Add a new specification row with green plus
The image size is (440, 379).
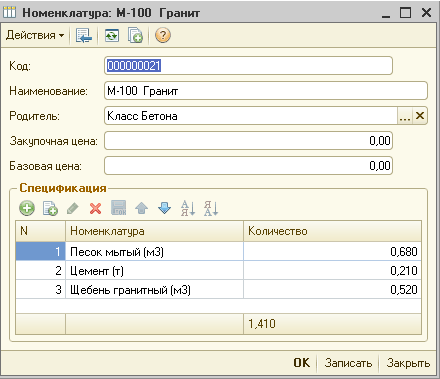[x=27, y=208]
